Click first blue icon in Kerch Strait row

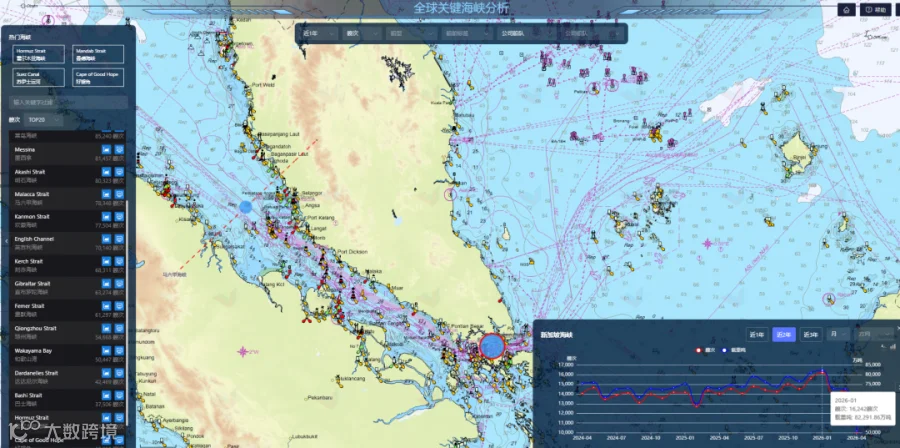click(106, 261)
